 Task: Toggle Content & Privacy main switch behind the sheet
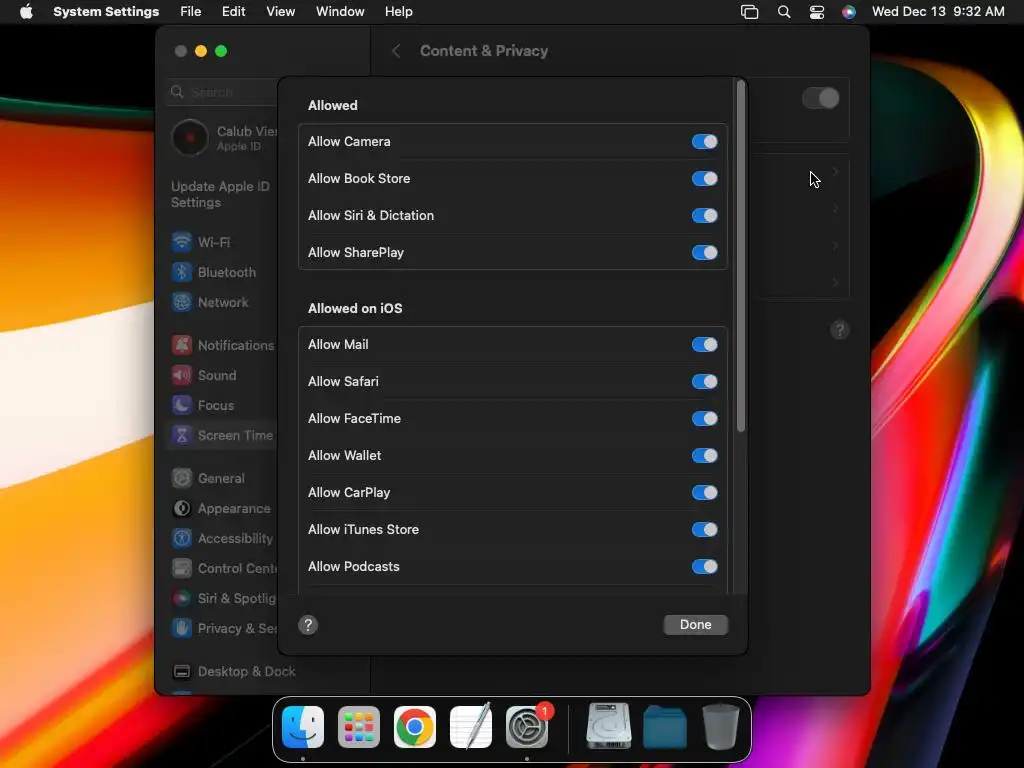(x=820, y=98)
